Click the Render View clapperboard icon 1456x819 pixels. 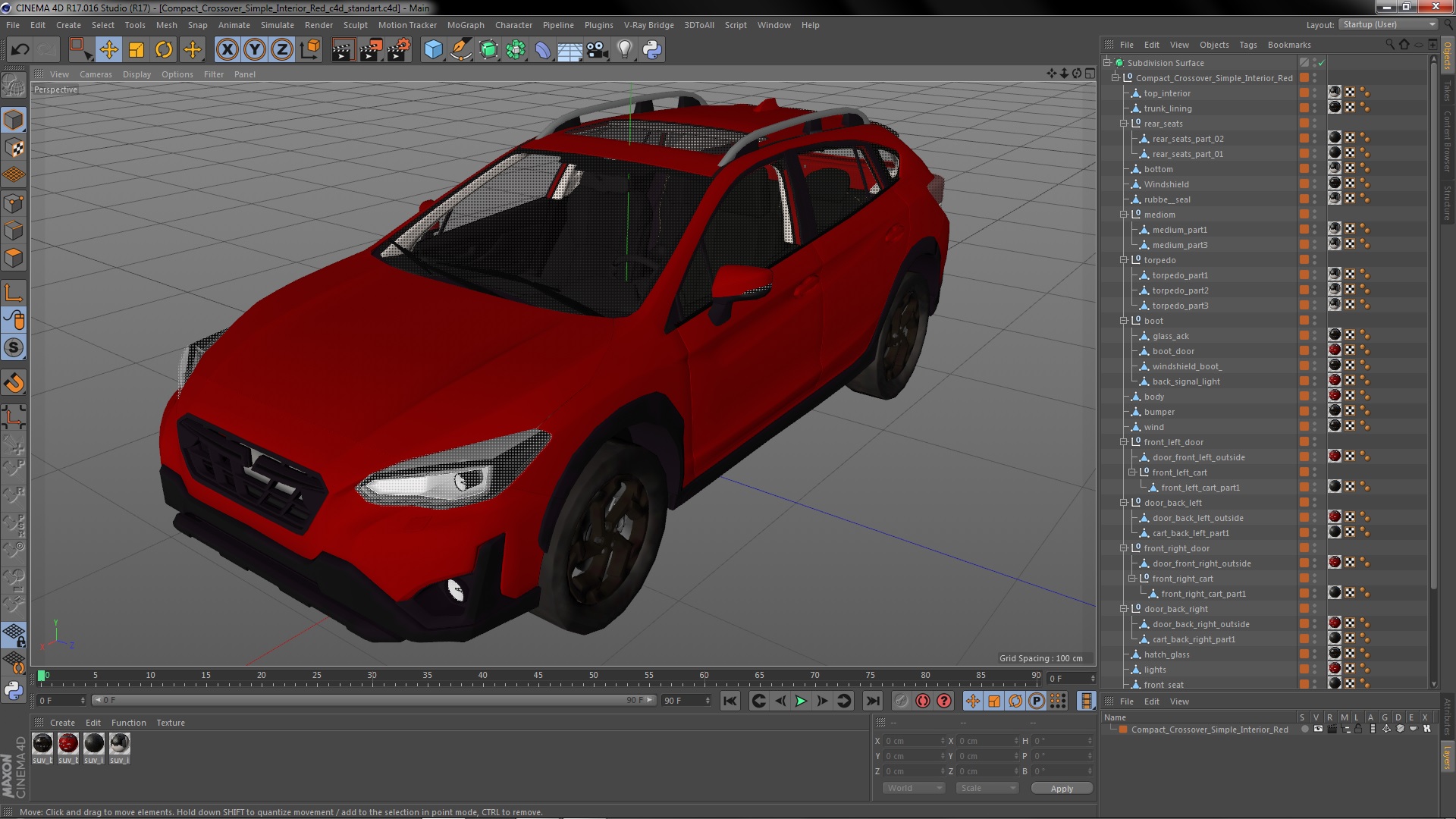coord(342,50)
